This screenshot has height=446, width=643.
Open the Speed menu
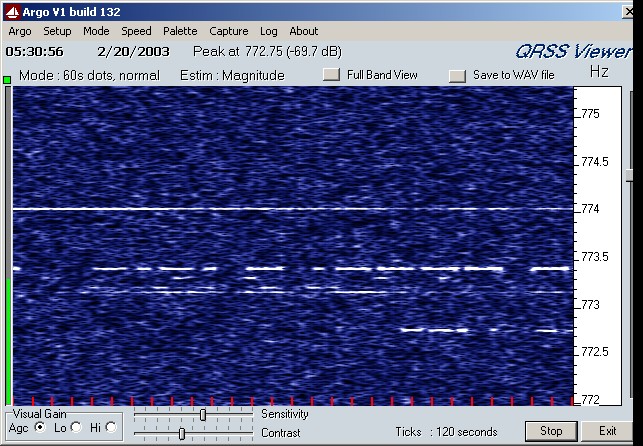coord(136,31)
